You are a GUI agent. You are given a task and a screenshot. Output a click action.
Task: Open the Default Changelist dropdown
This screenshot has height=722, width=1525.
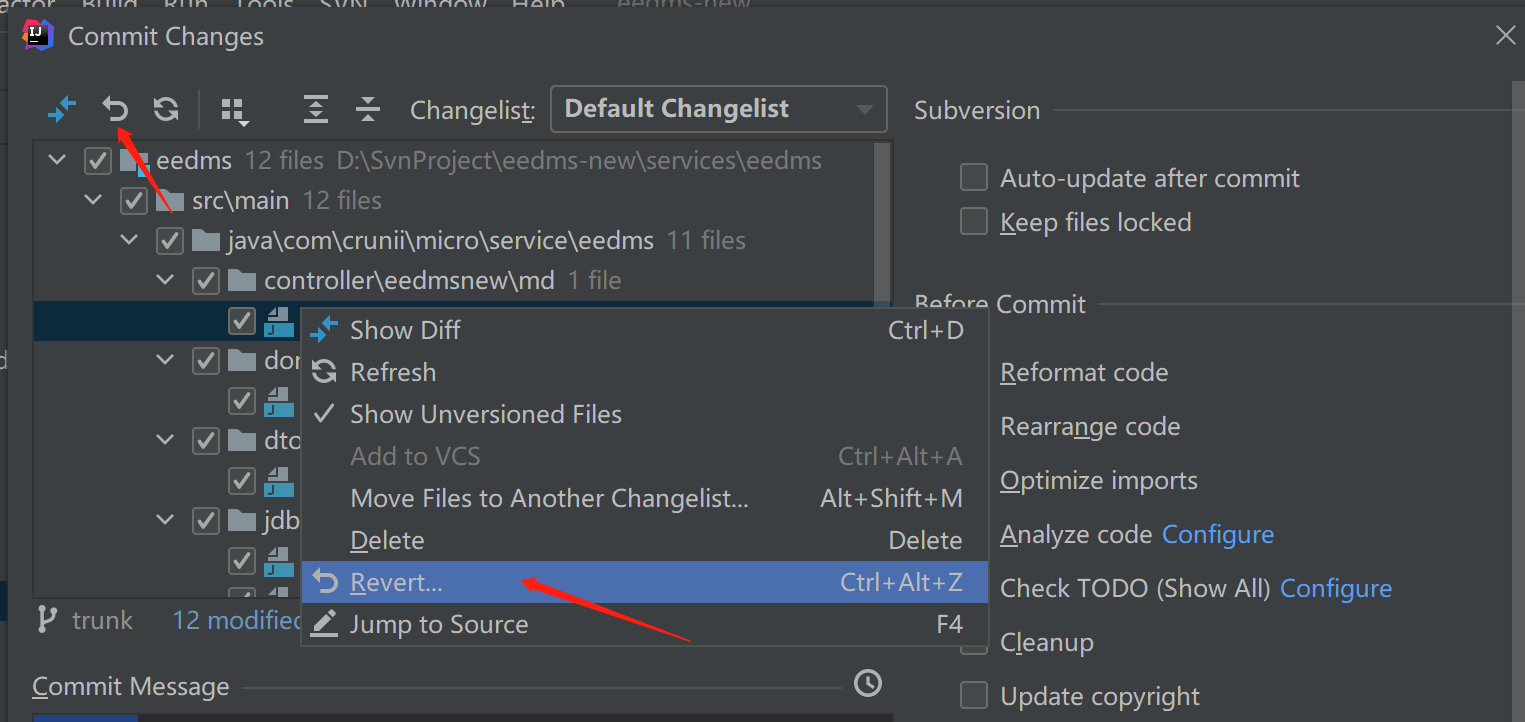719,109
